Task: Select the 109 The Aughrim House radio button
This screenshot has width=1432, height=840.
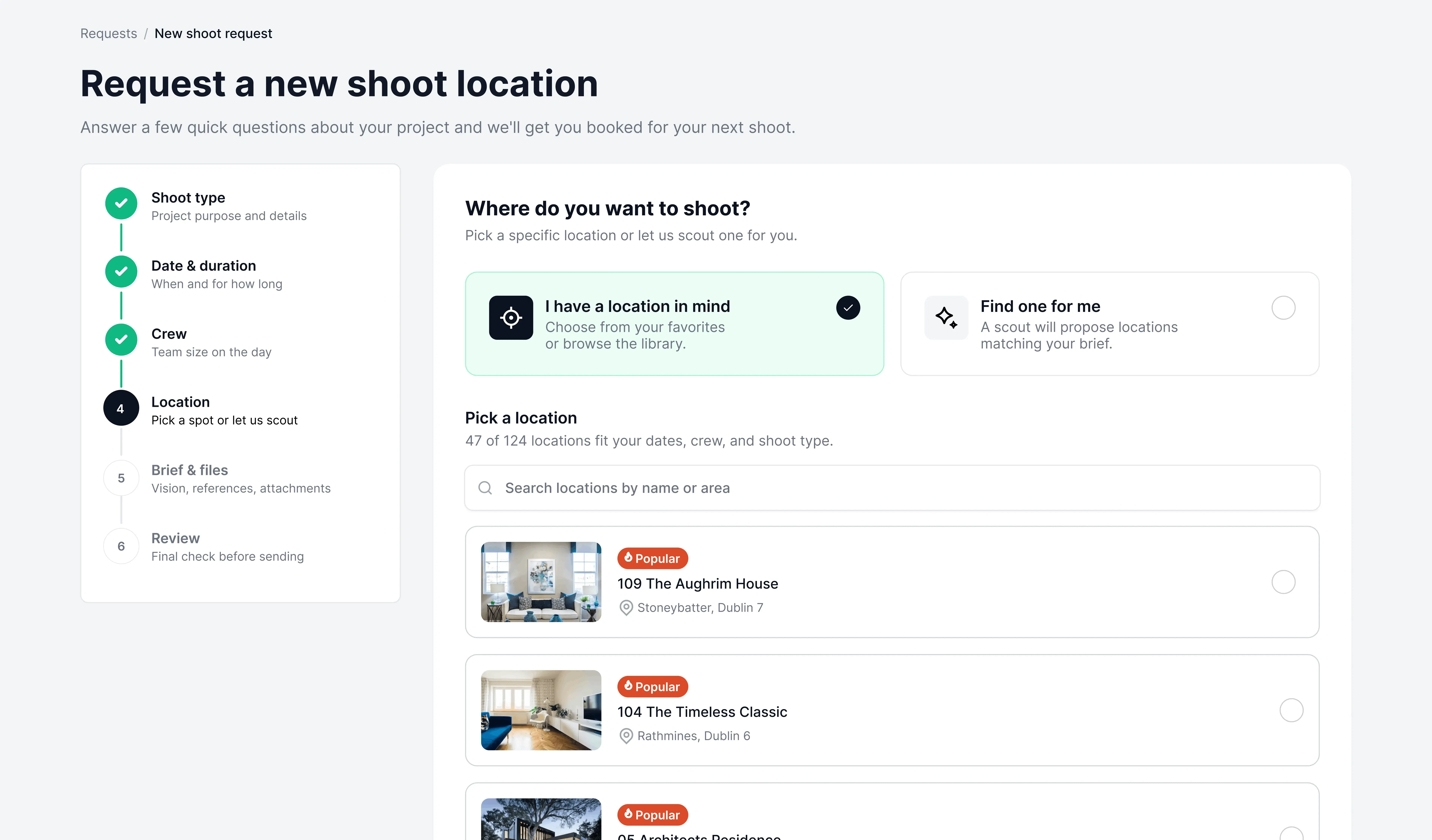Action: [1283, 582]
